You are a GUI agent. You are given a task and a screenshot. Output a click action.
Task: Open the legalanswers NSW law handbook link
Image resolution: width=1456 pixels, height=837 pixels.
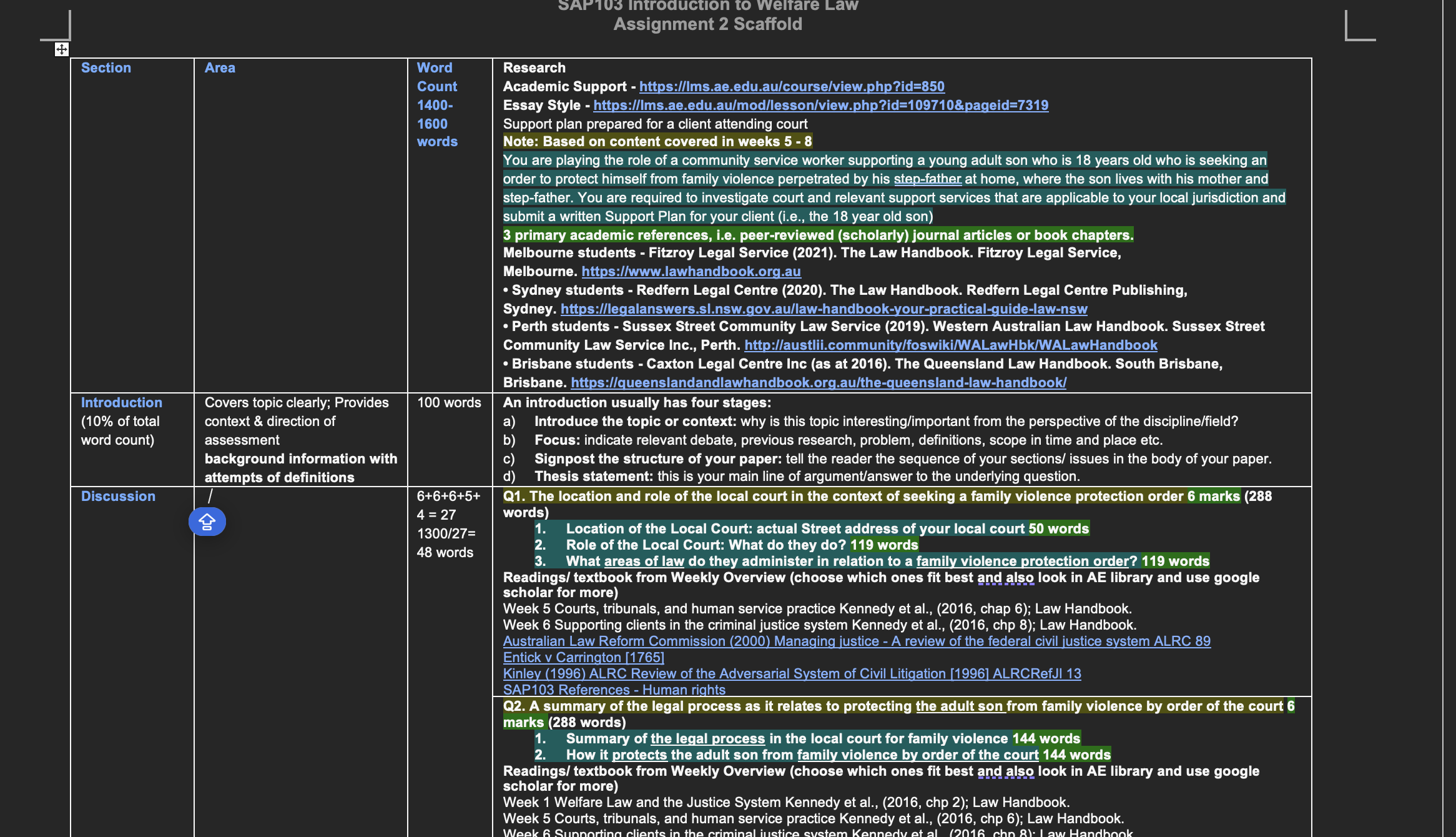[824, 309]
